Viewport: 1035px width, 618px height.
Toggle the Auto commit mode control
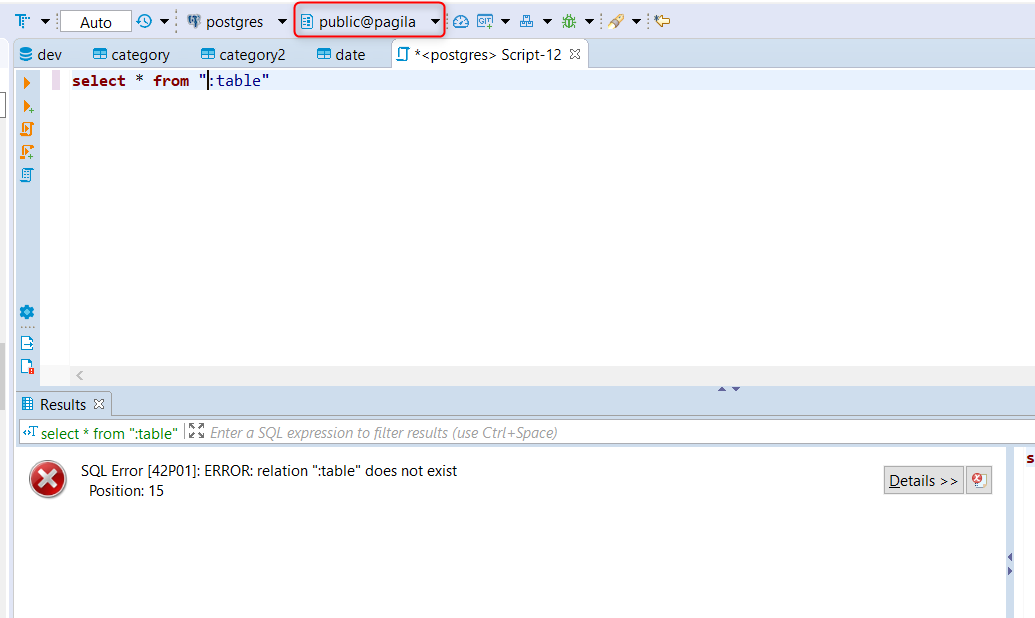(96, 20)
